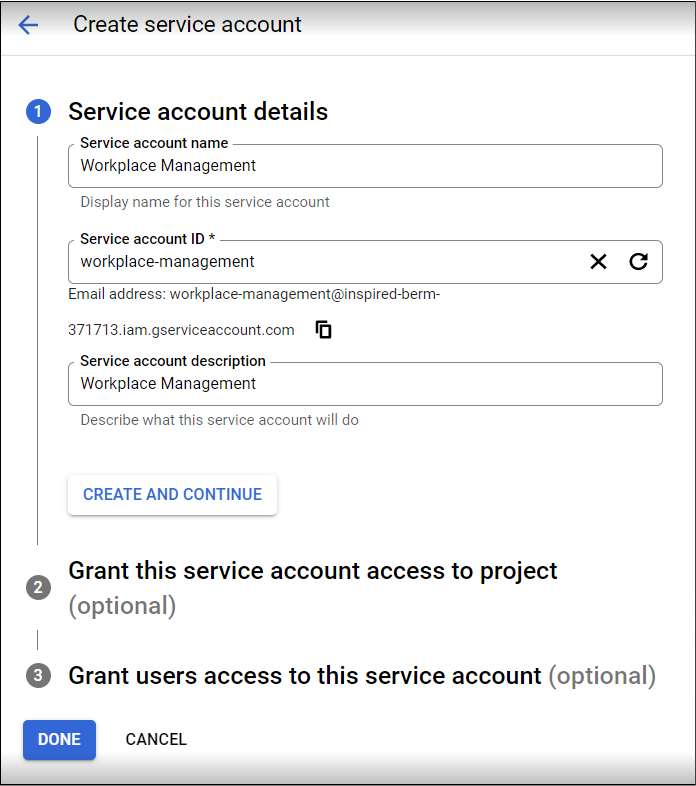This screenshot has height=786, width=696.
Task: Select the Create service account page title
Action: click(x=187, y=25)
